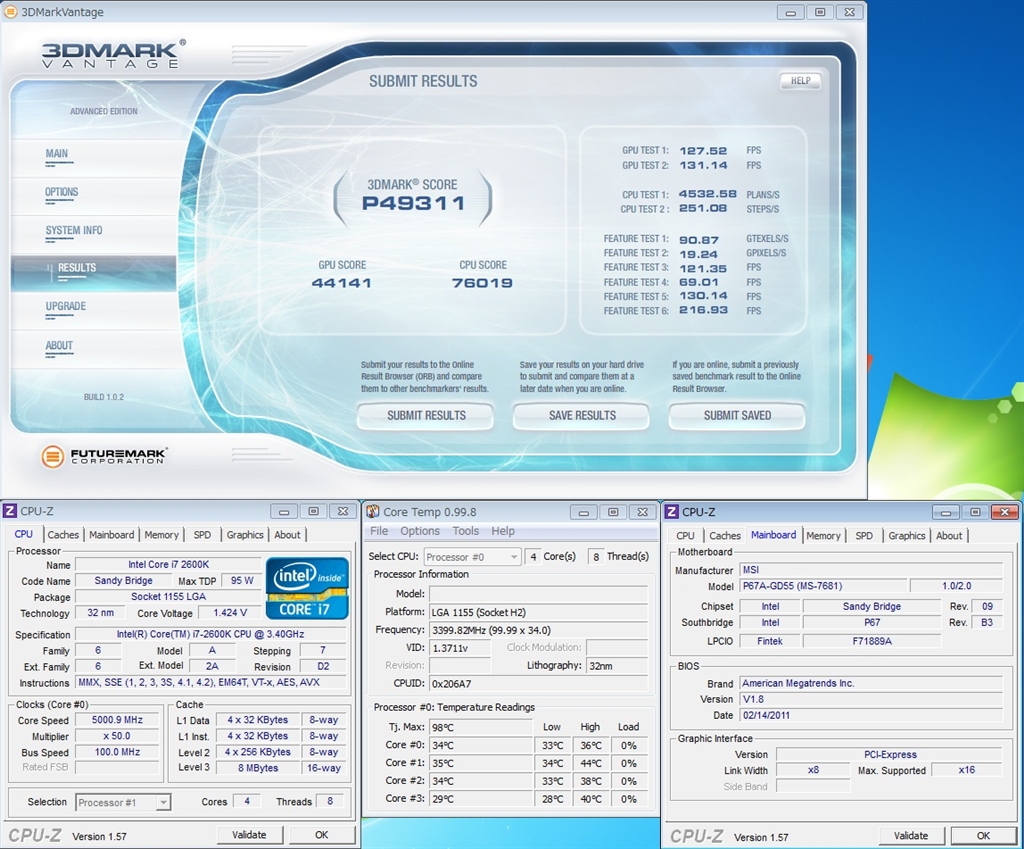This screenshot has width=1024, height=849.
Task: Click the motherboard model P67A-GD55 (MS-7681)
Action: tap(824, 586)
